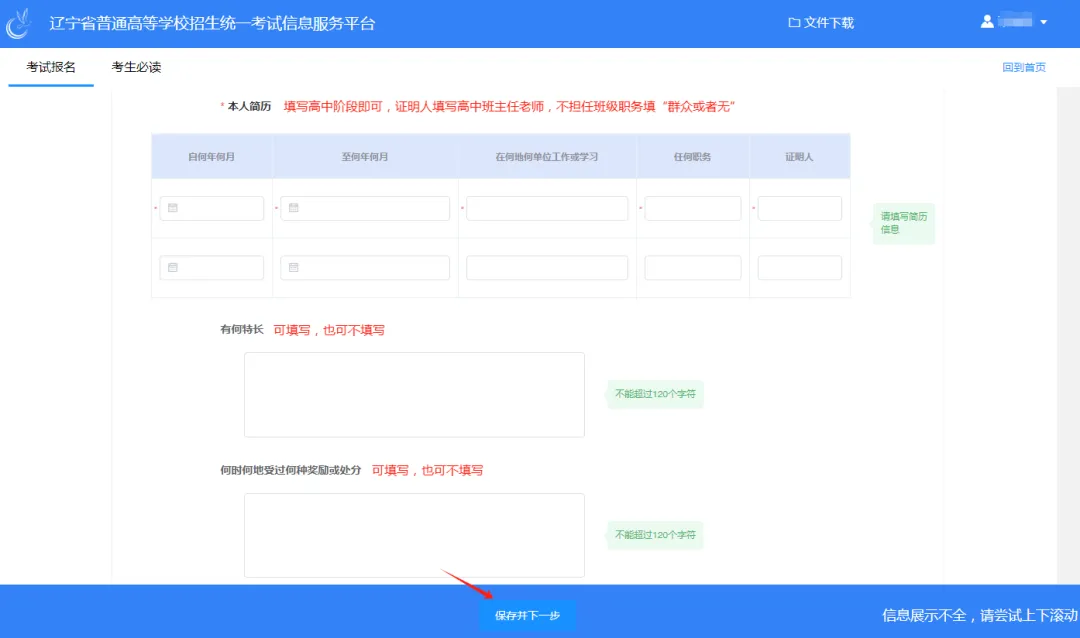The width and height of the screenshot is (1080, 638).
Task: Click calendar icon in first-row 至何年何月 field
Action: pos(293,208)
